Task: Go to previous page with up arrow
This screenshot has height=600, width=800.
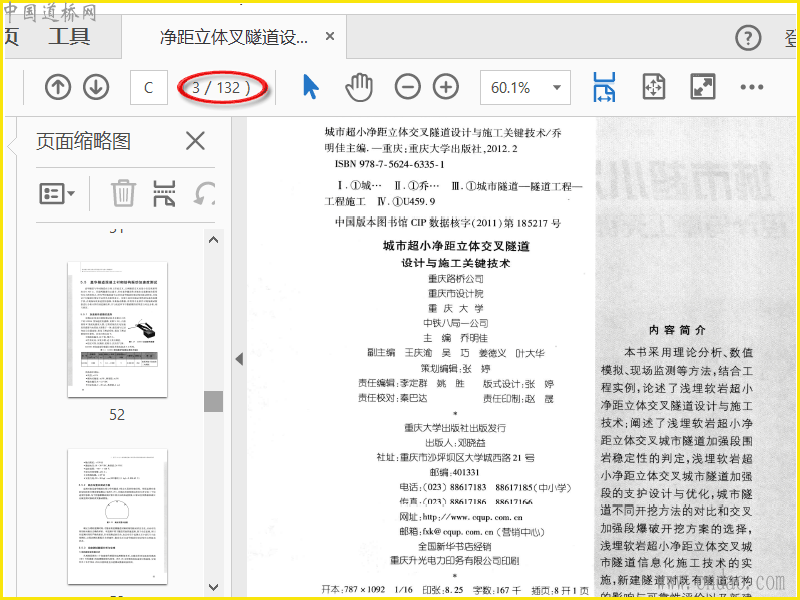Action: pyautogui.click(x=58, y=87)
